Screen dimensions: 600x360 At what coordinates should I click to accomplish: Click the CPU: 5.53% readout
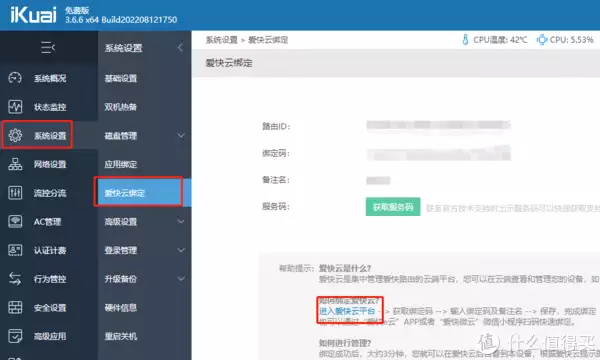pos(572,40)
